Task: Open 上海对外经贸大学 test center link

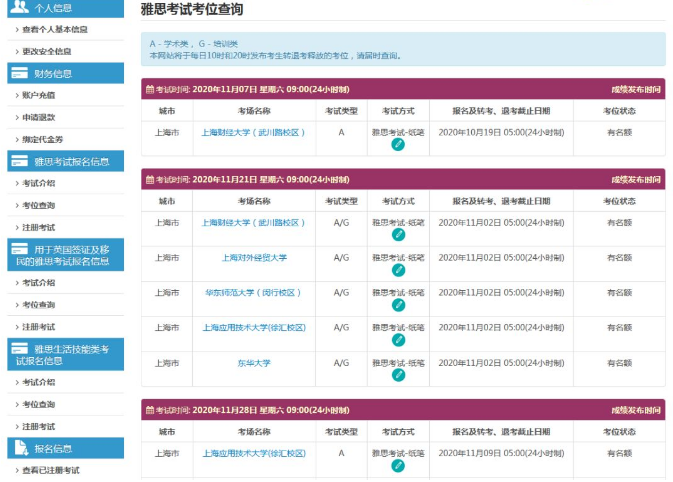Action: click(x=254, y=257)
